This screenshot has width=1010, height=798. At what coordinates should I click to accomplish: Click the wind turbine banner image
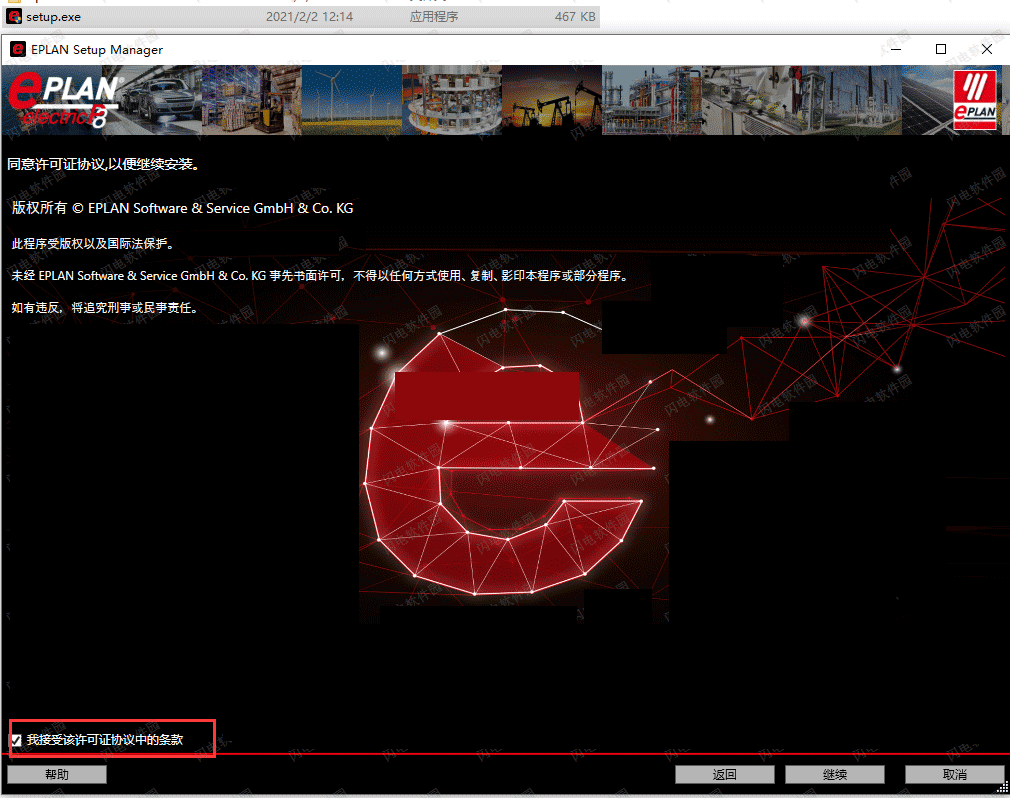(x=352, y=100)
